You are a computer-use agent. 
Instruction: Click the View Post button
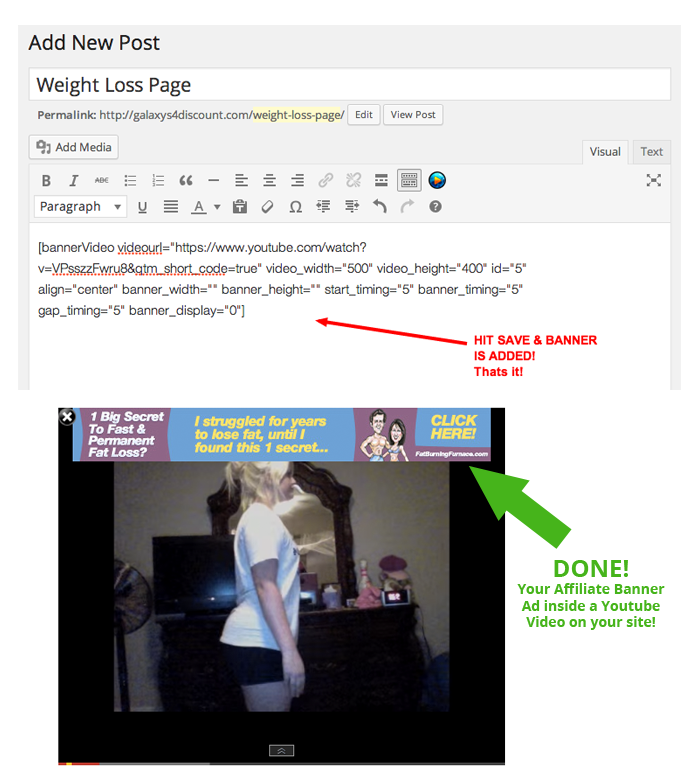tap(413, 115)
